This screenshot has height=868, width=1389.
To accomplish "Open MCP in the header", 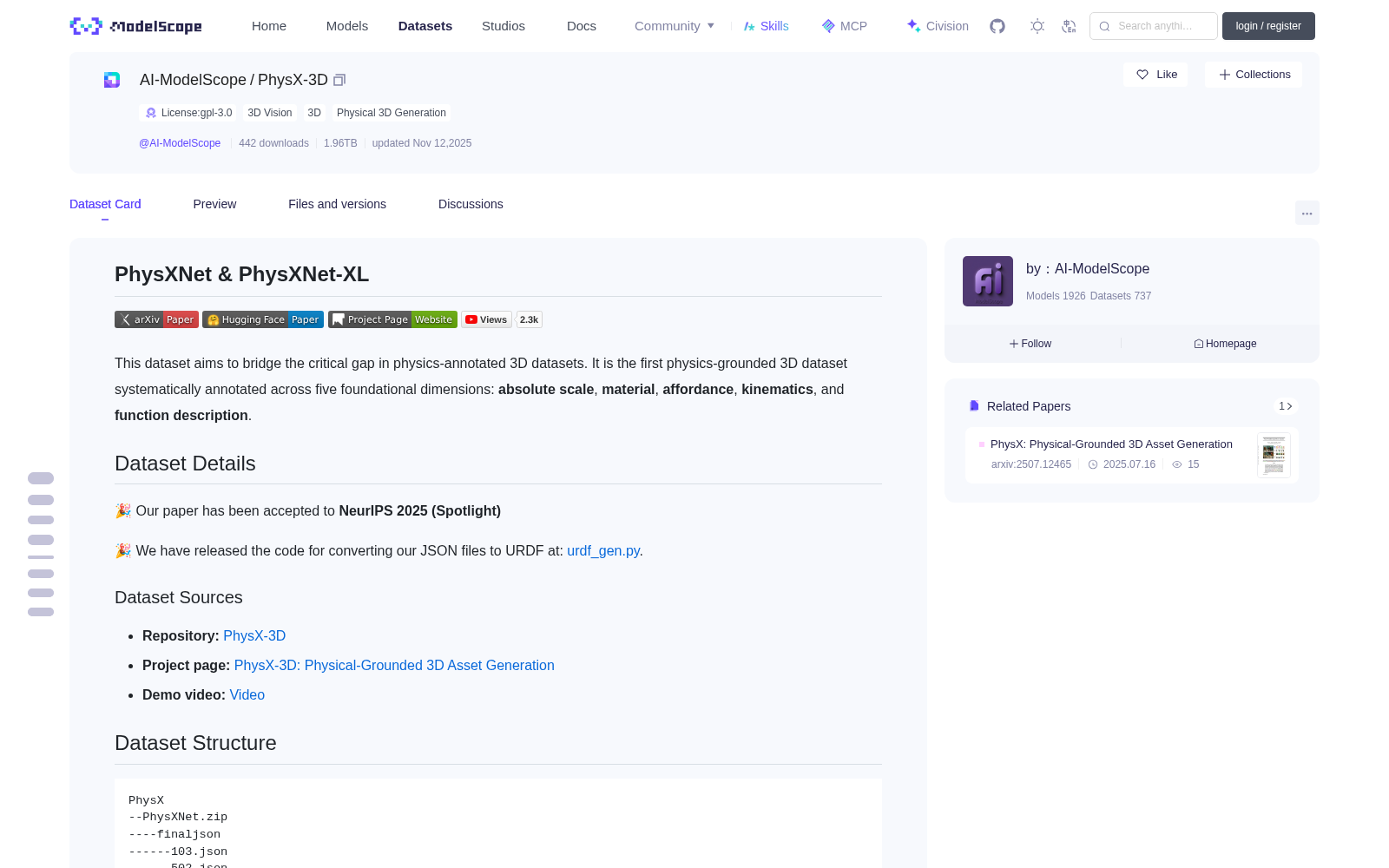I will [x=845, y=26].
